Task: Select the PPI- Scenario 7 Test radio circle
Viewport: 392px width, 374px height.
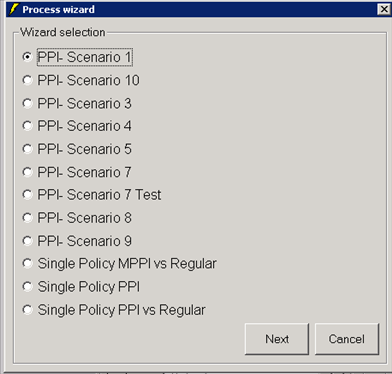Action: click(x=27, y=195)
